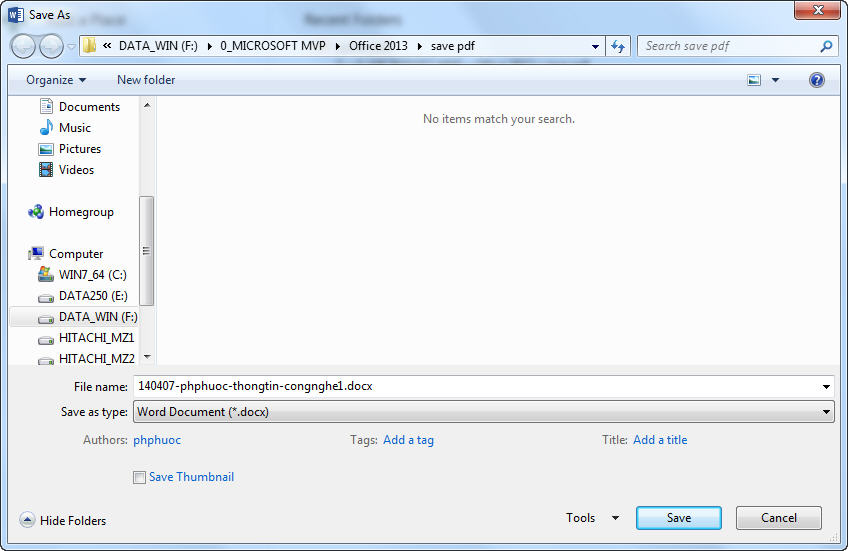
Task: Select WIN7_64 (C:) drive in sidebar
Action: pos(92,275)
